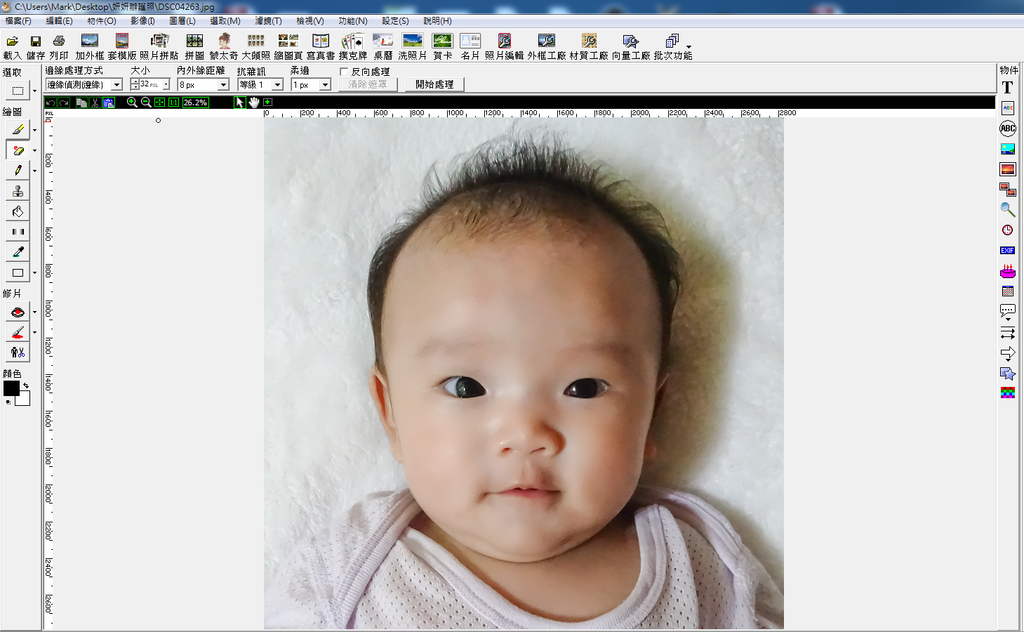Open the 圖層(L) menu
Screen dimensions: 1024x632
tap(182, 21)
